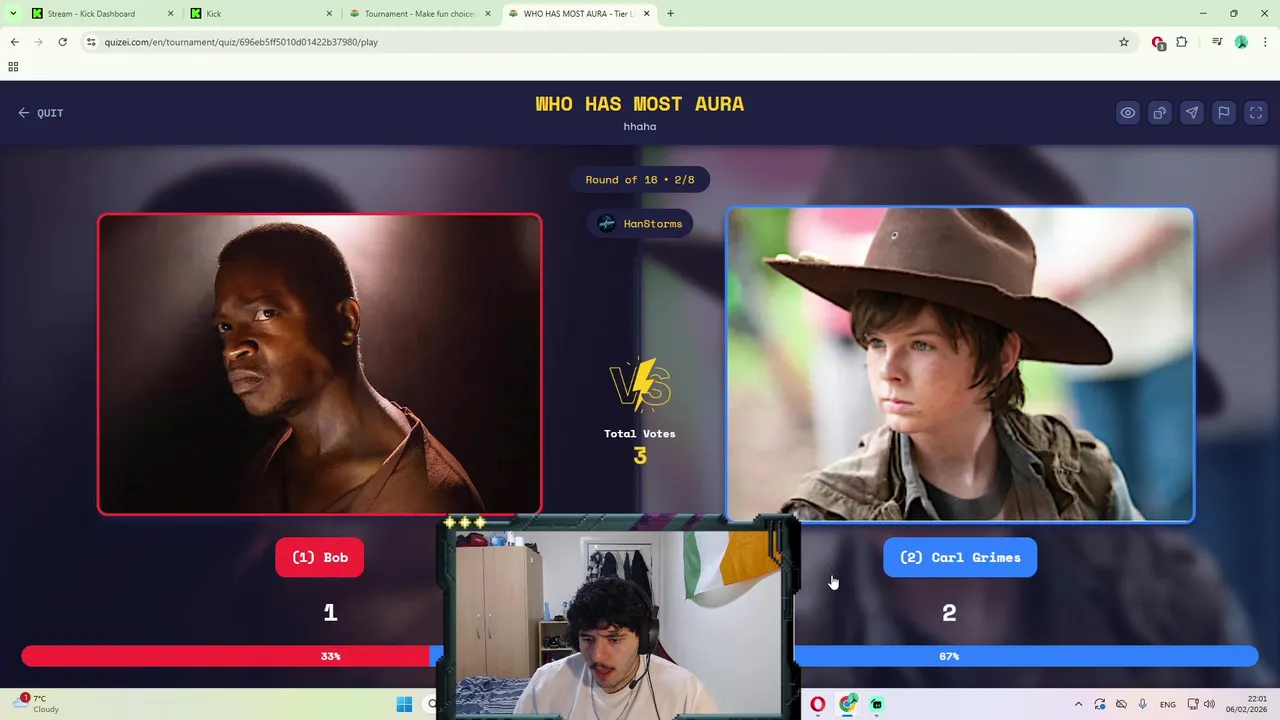Open the apps grid in bookmarks bar
This screenshot has height=720, width=1280.
click(x=13, y=67)
